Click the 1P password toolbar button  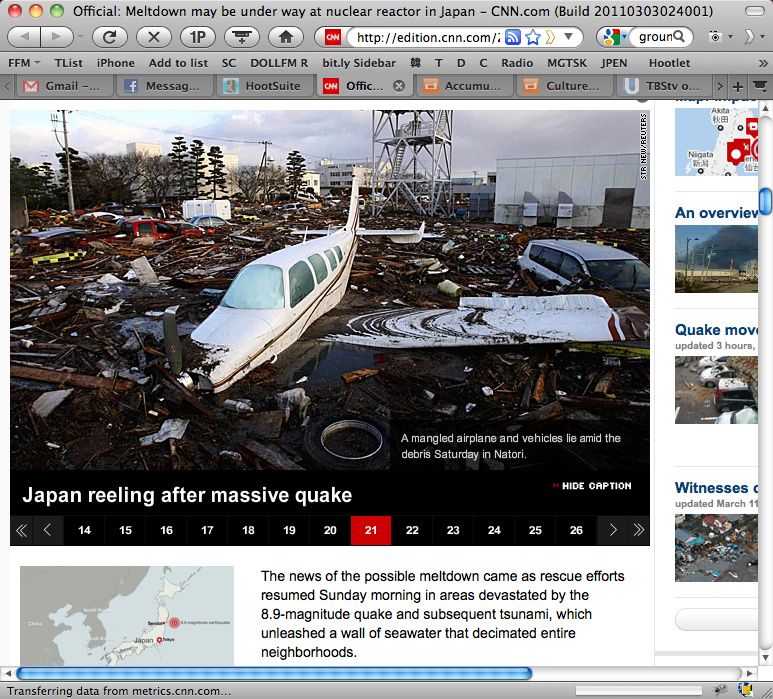coord(197,37)
